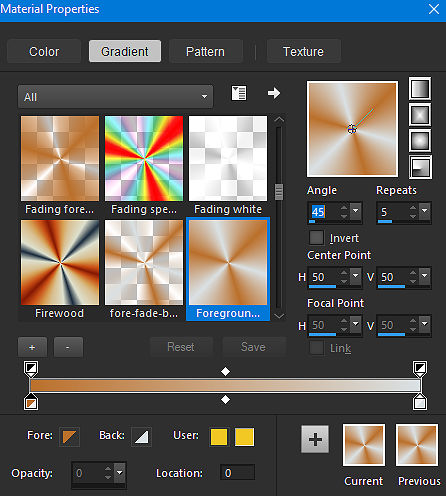Screen dimensions: 446x496
Task: Click the arrow icon beside category list
Action: click(x=274, y=93)
